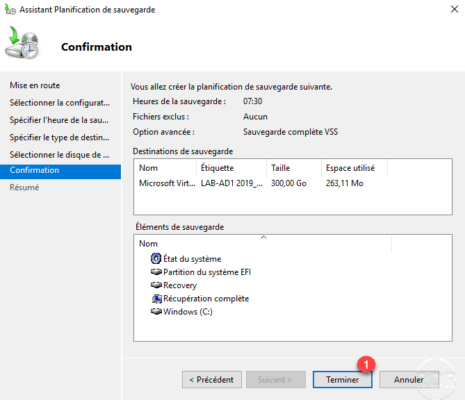Sort destinations by Nom column header
Viewport: 465px width, 400px height.
coord(165,168)
